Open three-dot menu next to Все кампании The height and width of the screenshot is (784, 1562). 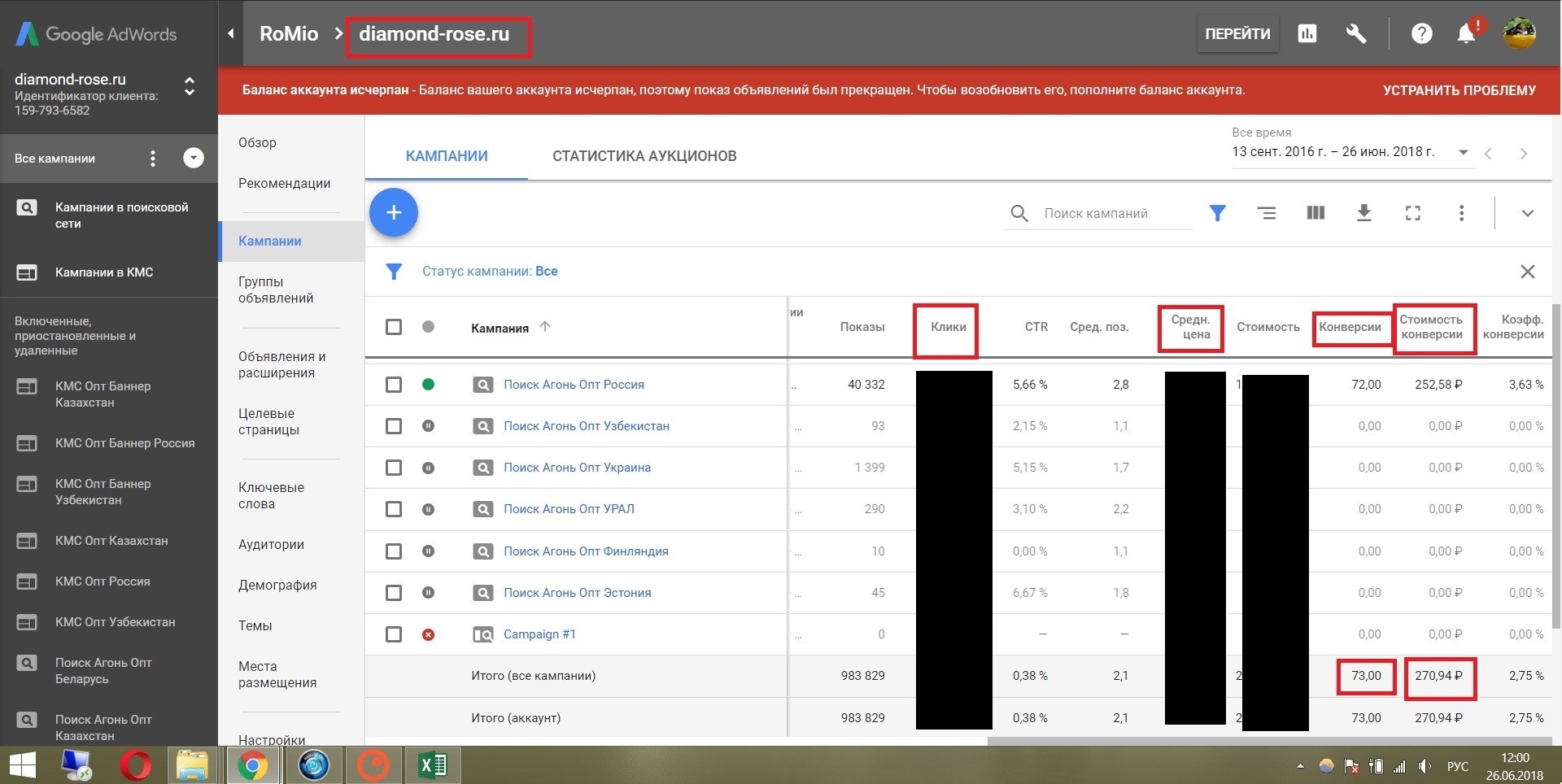pos(153,159)
